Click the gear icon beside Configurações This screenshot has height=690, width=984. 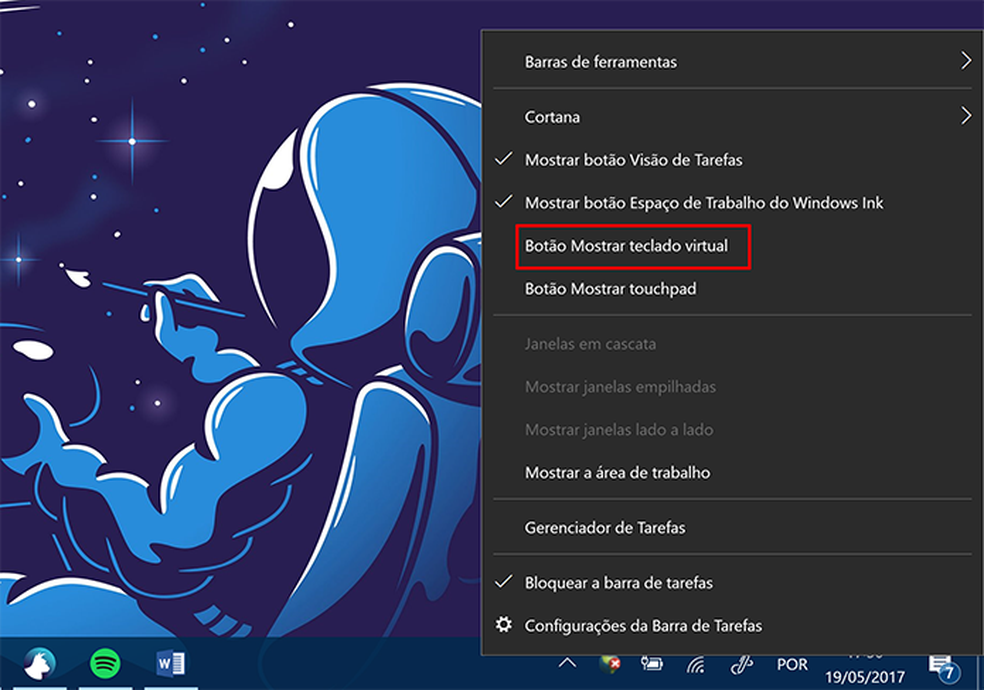(503, 625)
